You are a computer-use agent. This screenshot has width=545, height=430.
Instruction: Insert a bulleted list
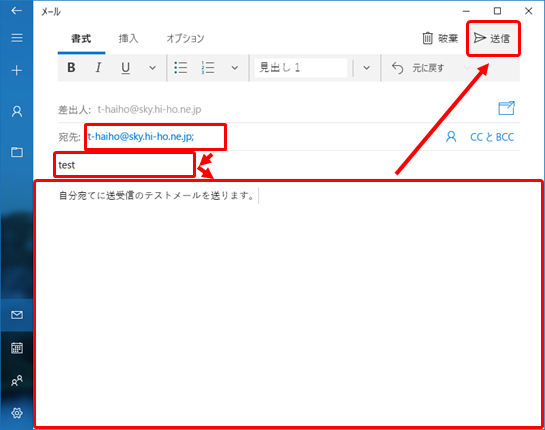point(181,67)
